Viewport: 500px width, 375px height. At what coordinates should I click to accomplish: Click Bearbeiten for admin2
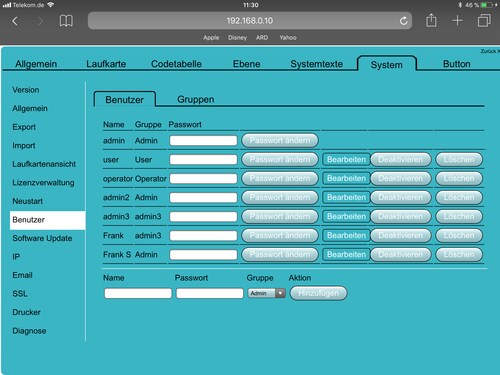click(x=346, y=198)
